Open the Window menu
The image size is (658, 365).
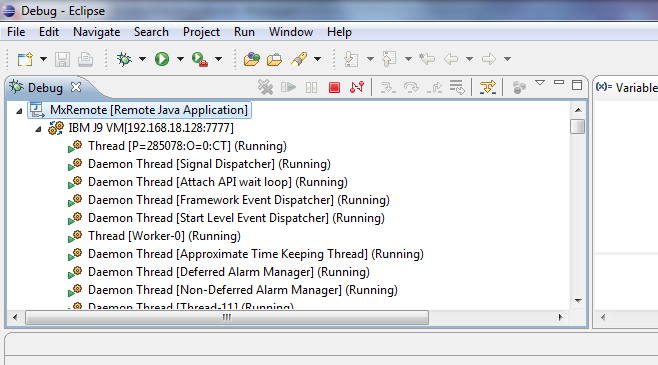[291, 32]
